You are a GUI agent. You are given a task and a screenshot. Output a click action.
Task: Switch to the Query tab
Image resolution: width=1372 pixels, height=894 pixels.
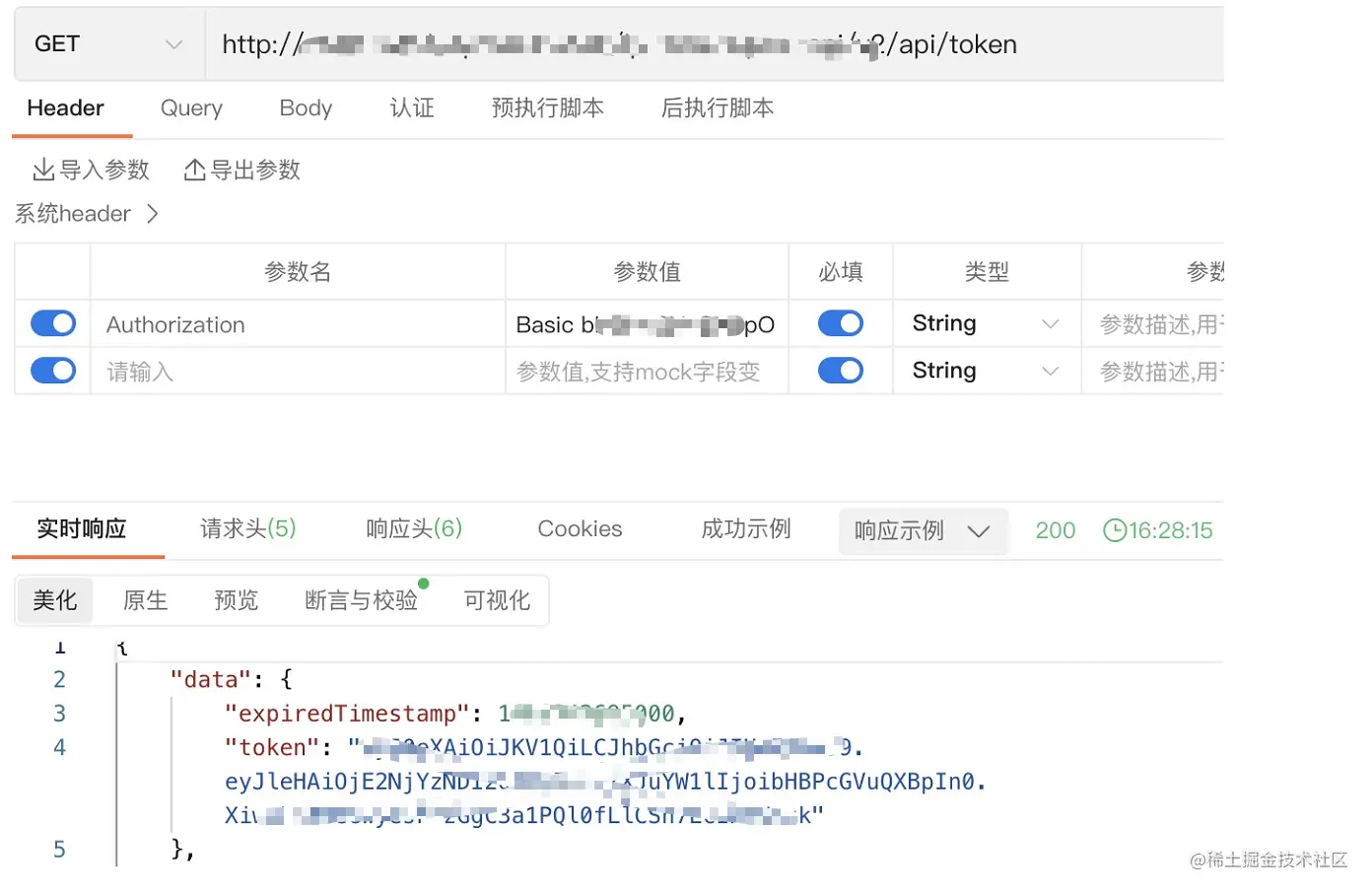pyautogui.click(x=191, y=108)
